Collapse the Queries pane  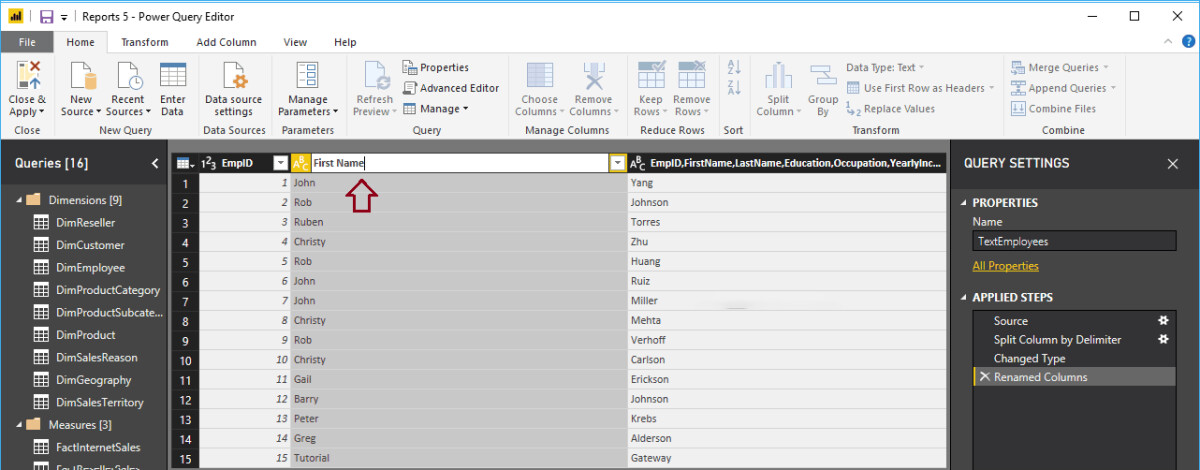click(155, 163)
